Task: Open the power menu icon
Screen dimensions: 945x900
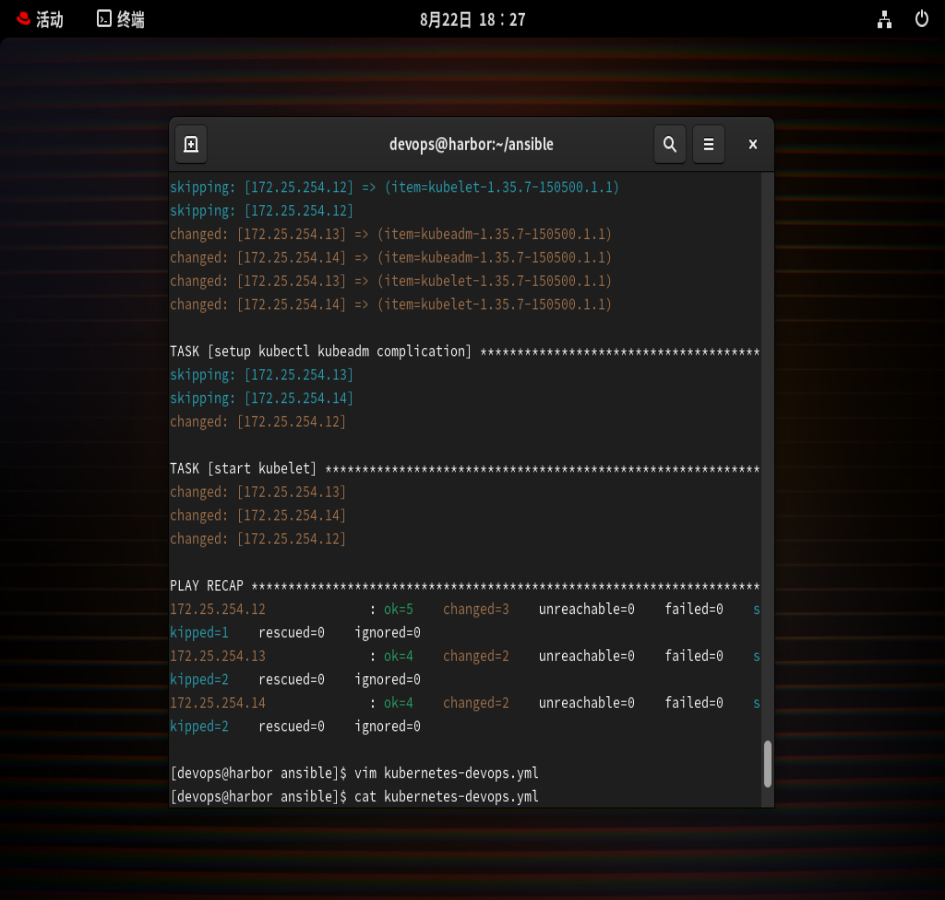Action: 921,19
